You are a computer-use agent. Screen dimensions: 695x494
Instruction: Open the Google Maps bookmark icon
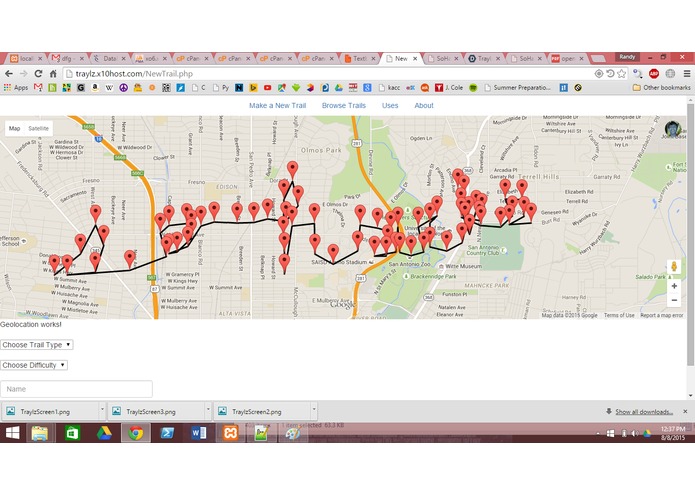coord(281,88)
